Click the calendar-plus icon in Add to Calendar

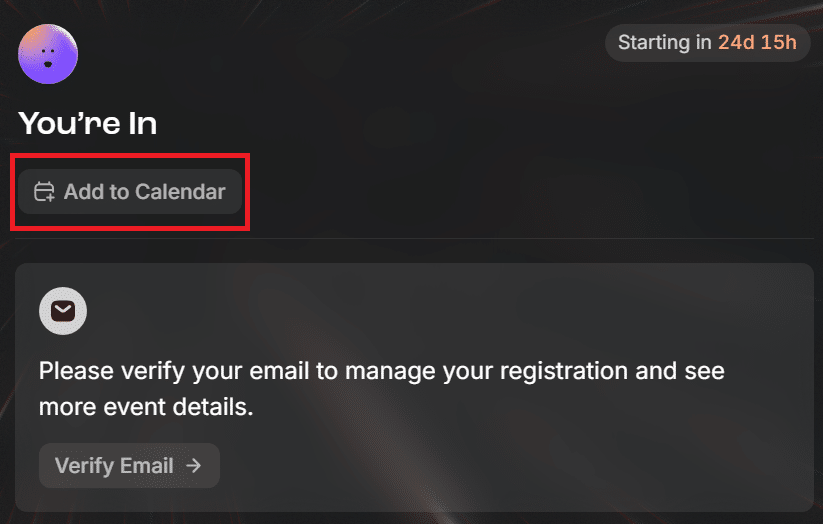click(x=44, y=192)
